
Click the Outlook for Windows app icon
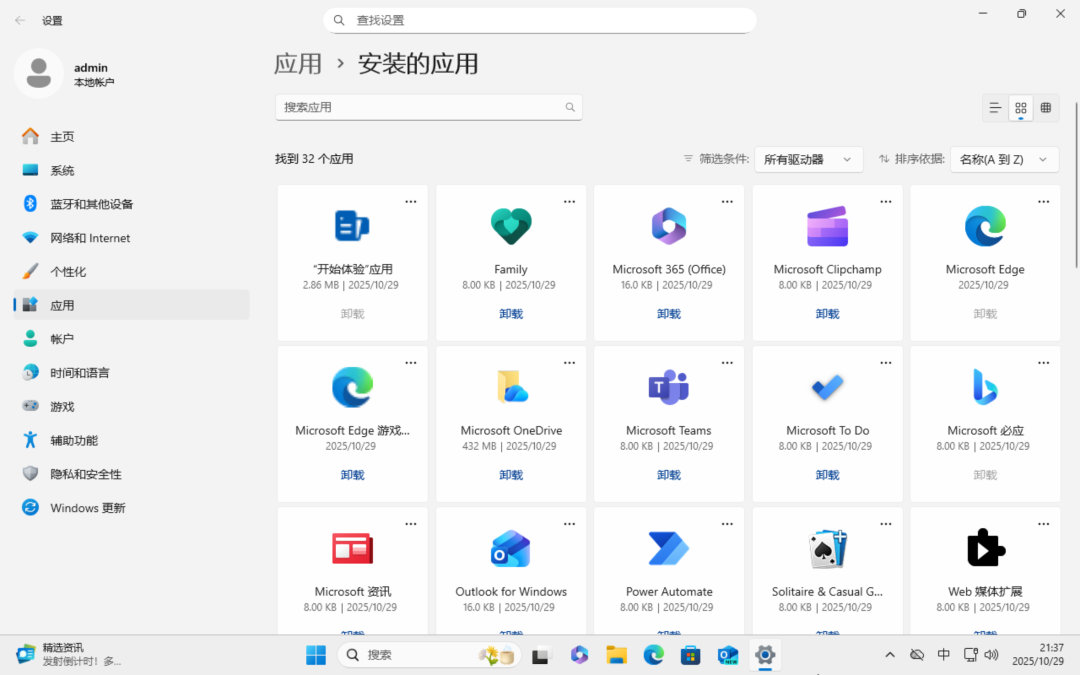click(510, 548)
